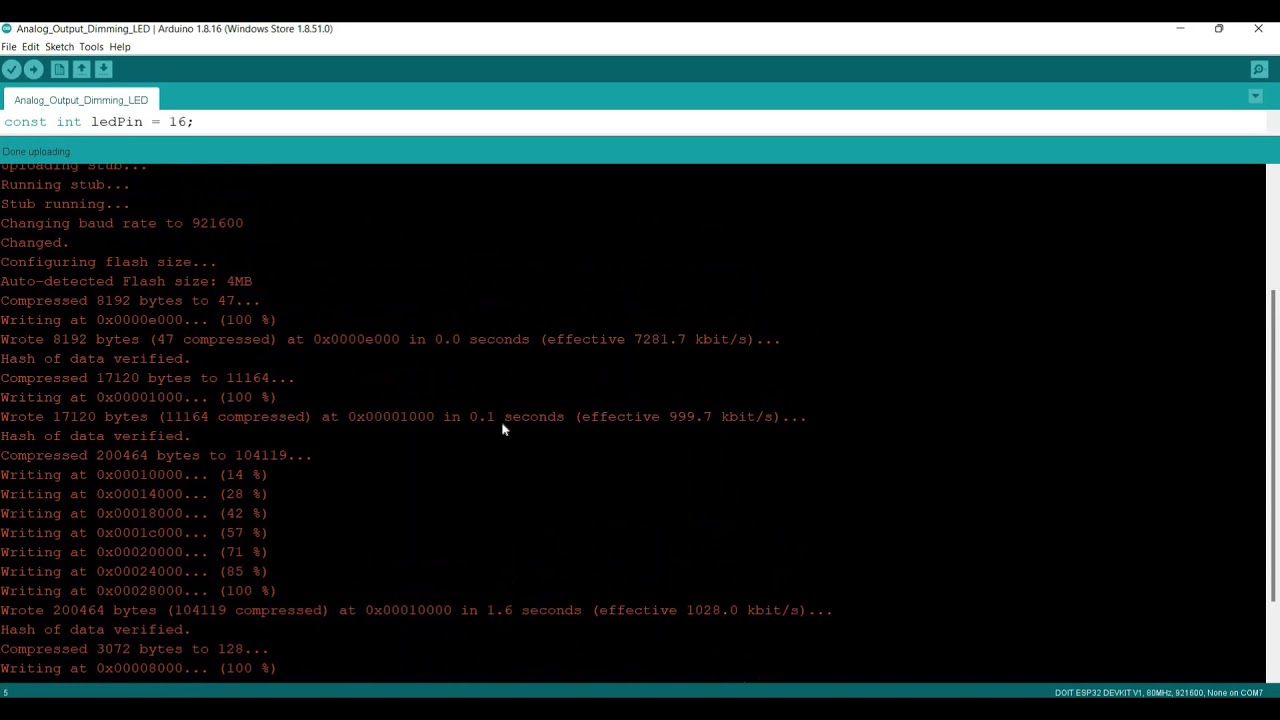The width and height of the screenshot is (1280, 720).
Task: Click the Arduino app icon in title bar
Action: click(x=7, y=28)
